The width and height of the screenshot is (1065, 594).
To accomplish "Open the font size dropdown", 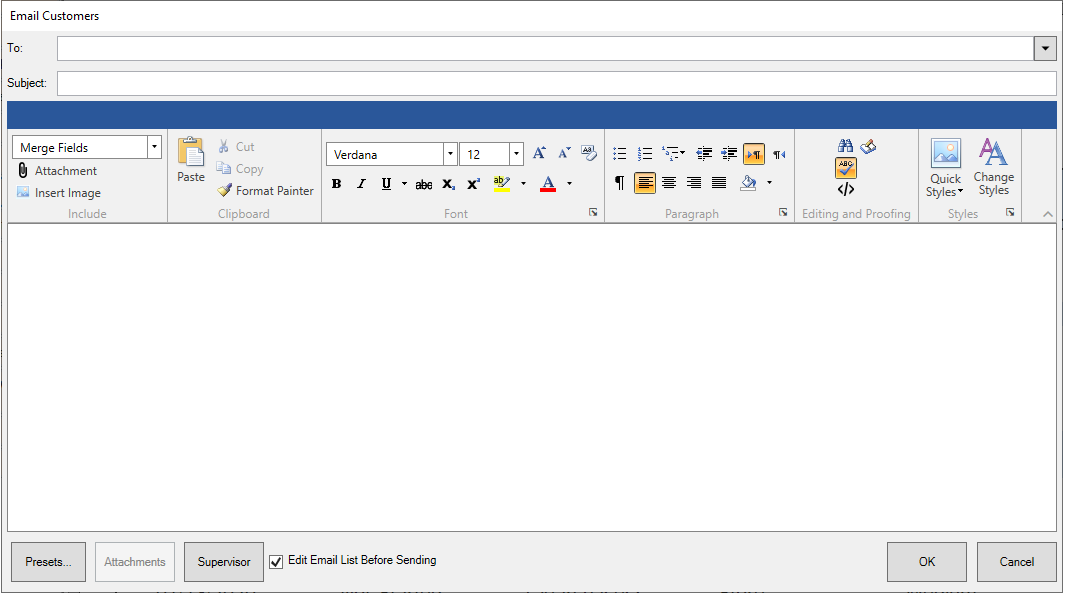I will [516, 155].
